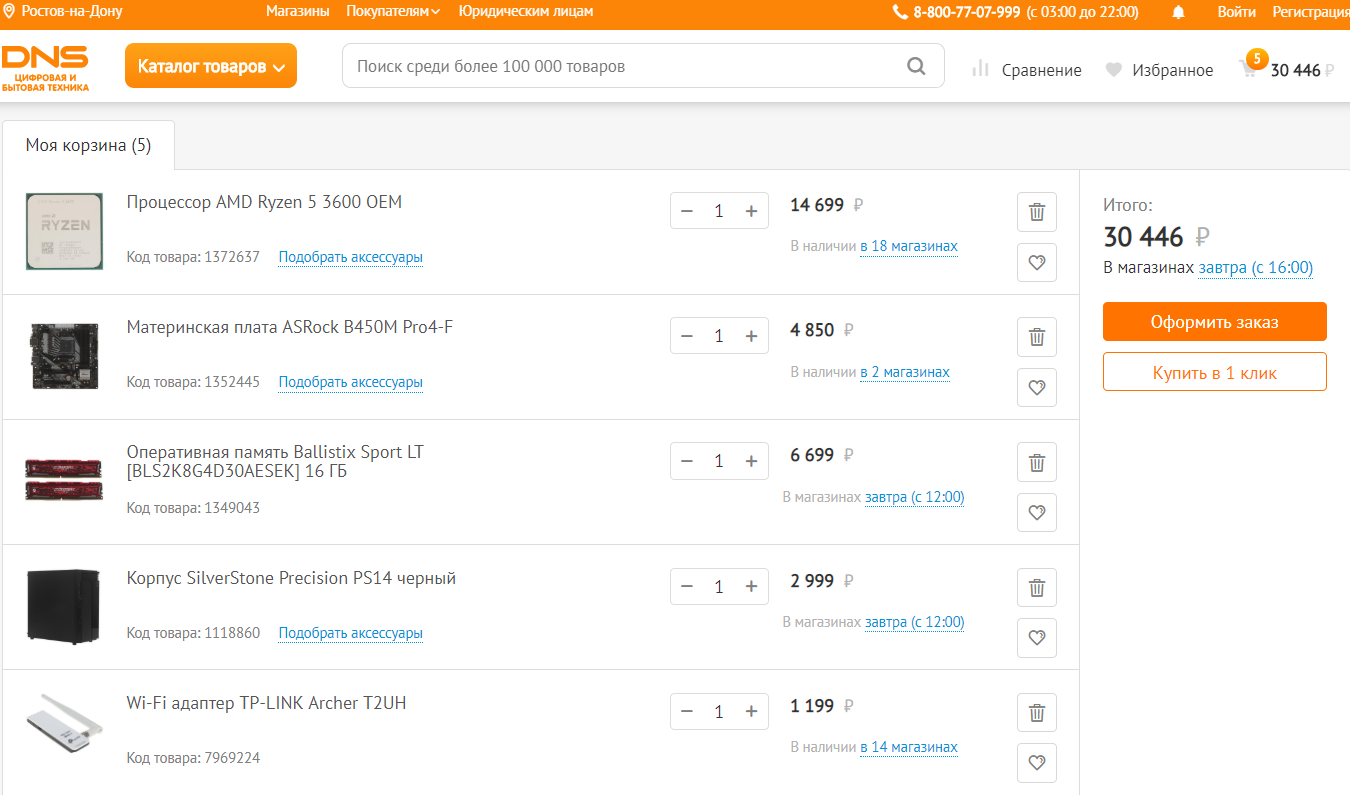Add Ballistix Sport LT memory to favorites
Image resolution: width=1350 pixels, height=795 pixels.
coord(1037,513)
